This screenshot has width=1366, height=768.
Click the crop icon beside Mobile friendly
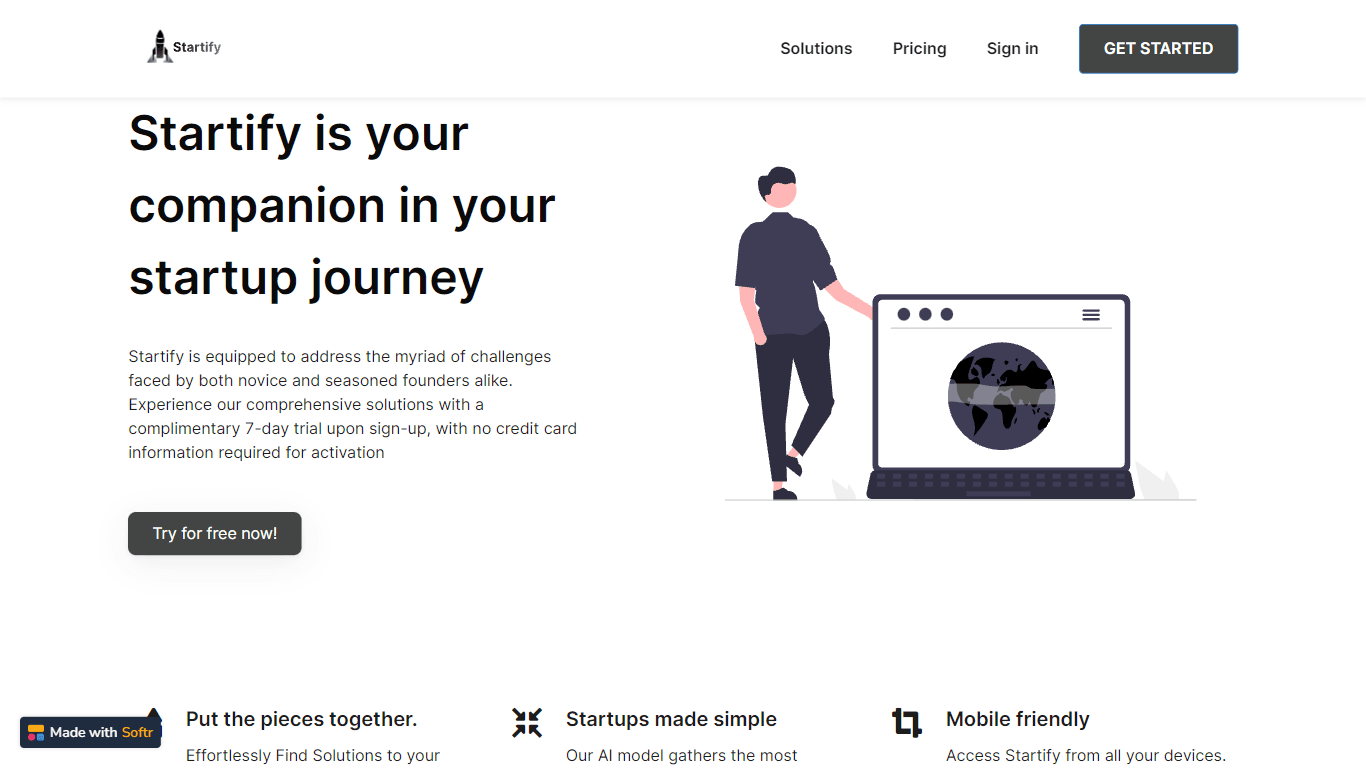(x=907, y=722)
